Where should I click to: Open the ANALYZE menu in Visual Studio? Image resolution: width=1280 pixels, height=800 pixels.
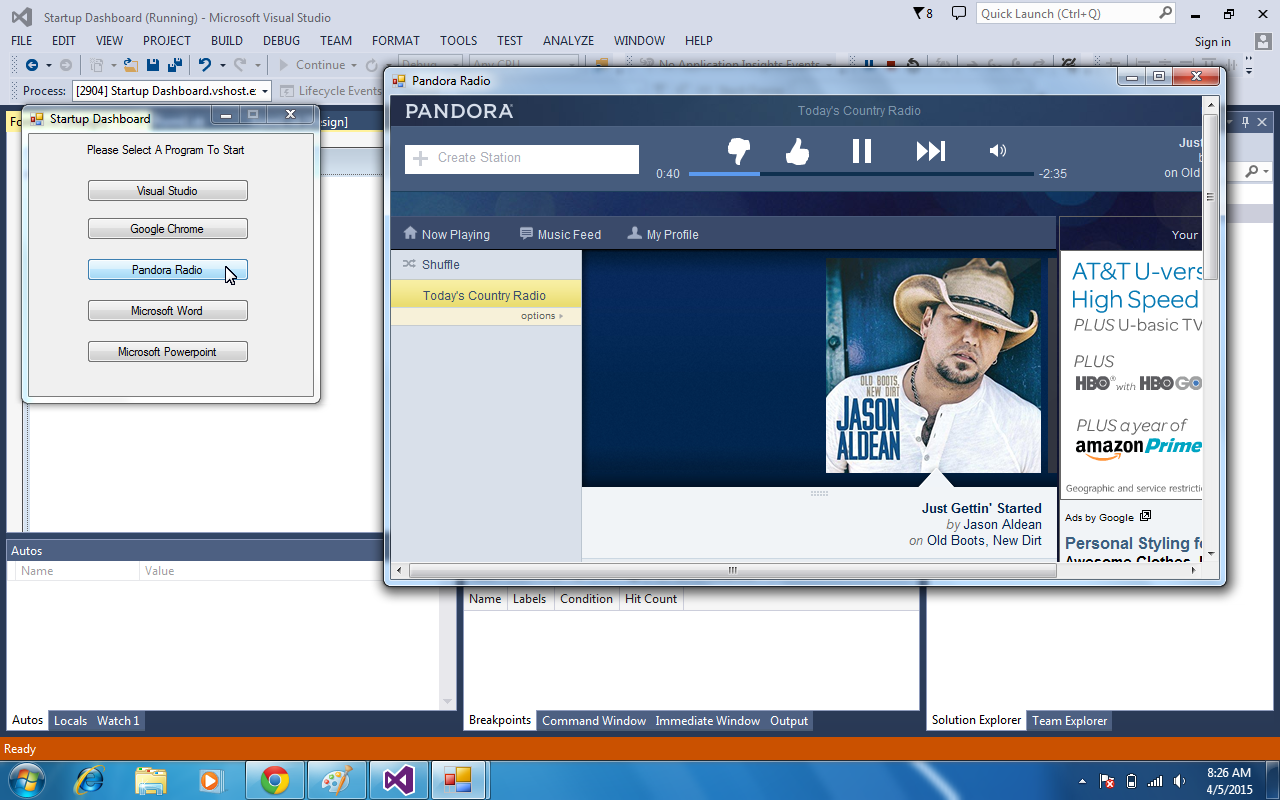568,41
